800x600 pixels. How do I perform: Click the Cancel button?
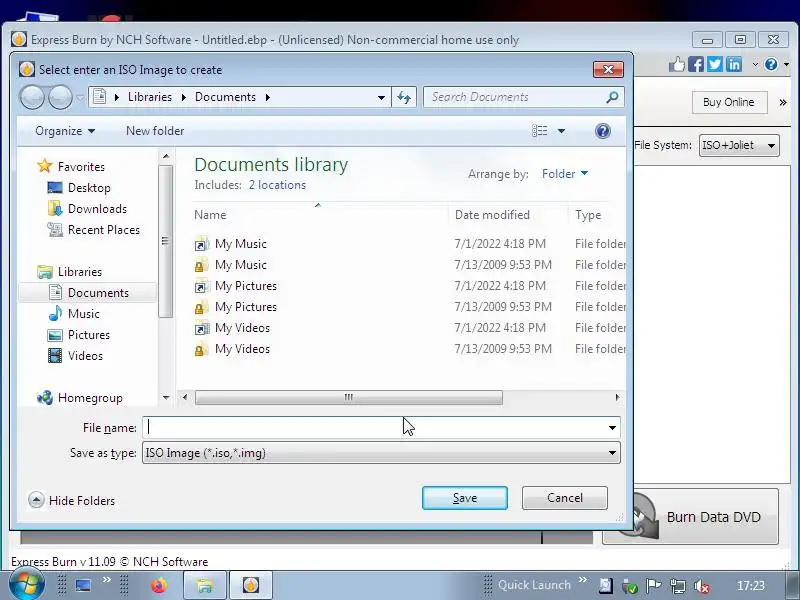tap(565, 498)
